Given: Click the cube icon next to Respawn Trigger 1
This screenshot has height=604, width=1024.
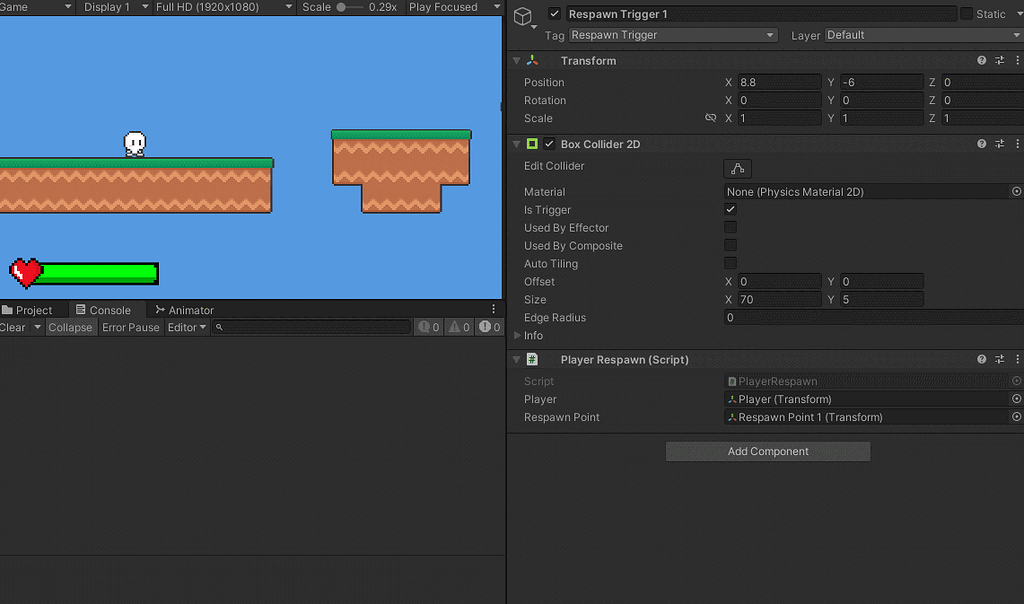Looking at the screenshot, I should click(x=521, y=14).
